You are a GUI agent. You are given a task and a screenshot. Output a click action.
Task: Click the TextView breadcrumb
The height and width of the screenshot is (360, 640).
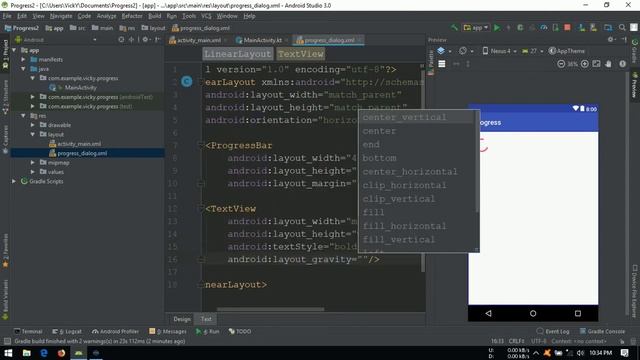(301, 54)
